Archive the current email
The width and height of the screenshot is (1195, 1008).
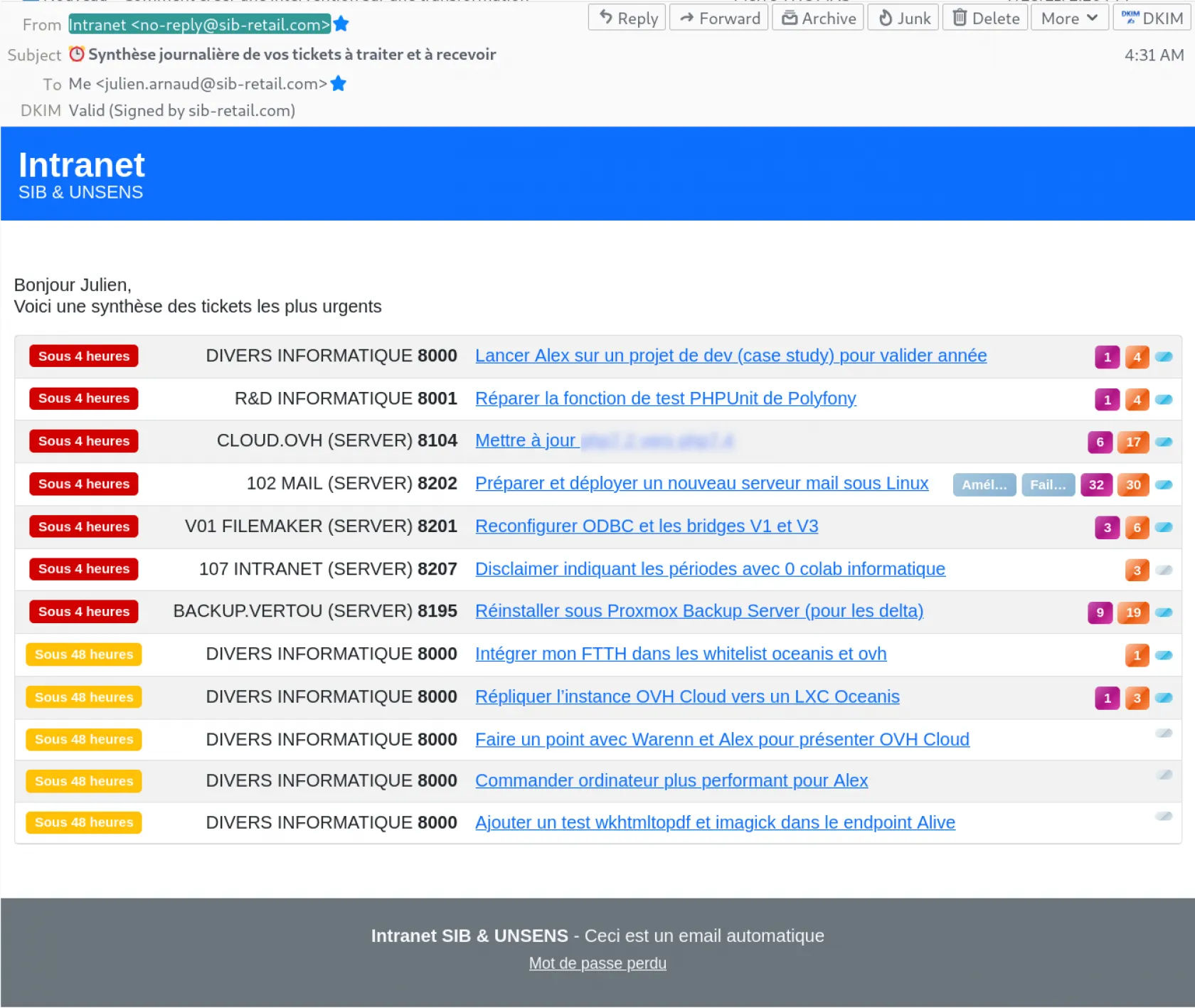tap(818, 18)
